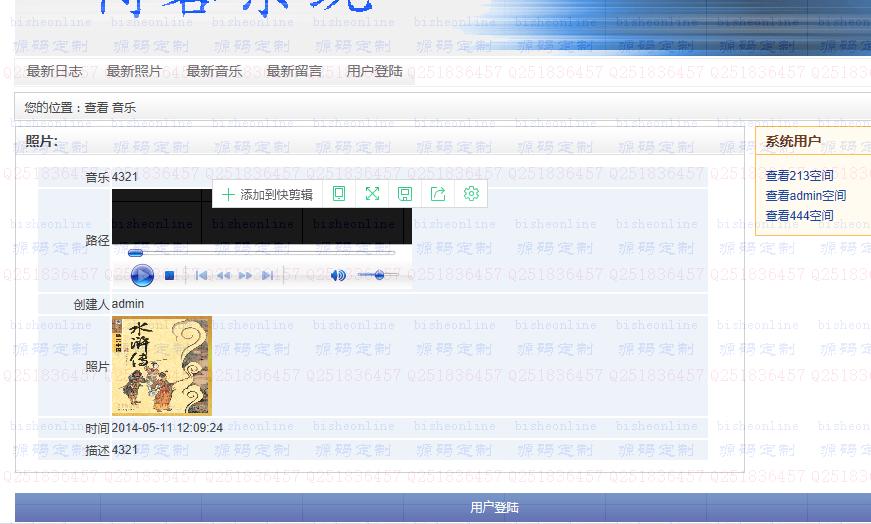Open the 最新音乐 menu item
The image size is (871, 524).
214,71
